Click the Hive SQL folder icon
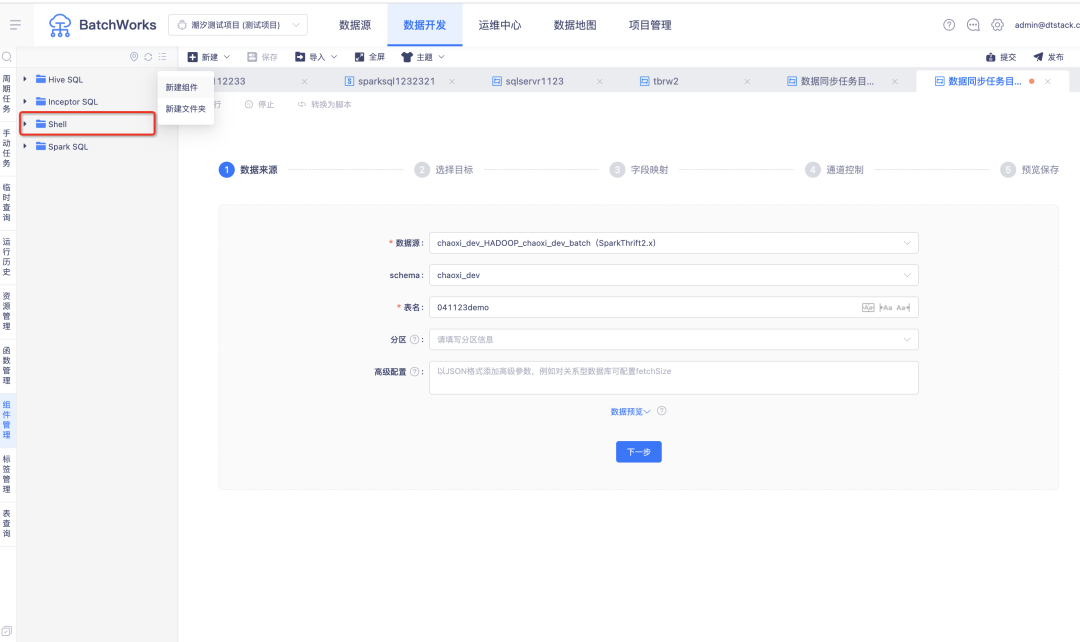The height and width of the screenshot is (642, 1080). tap(41, 79)
